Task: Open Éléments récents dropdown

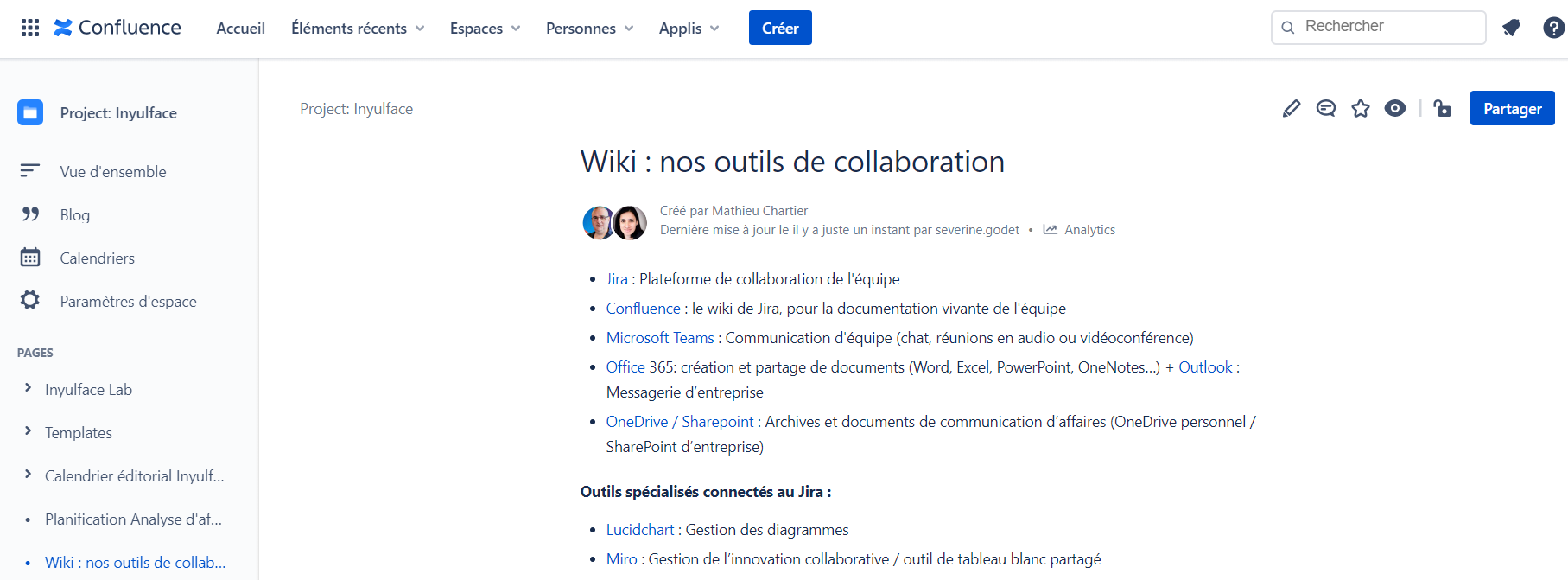Action: click(358, 29)
